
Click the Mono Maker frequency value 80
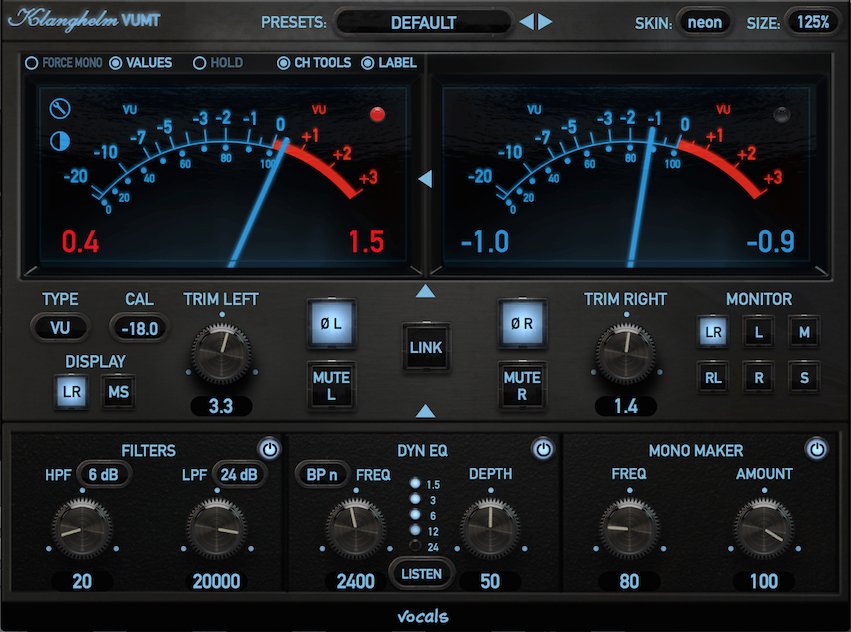(x=630, y=582)
